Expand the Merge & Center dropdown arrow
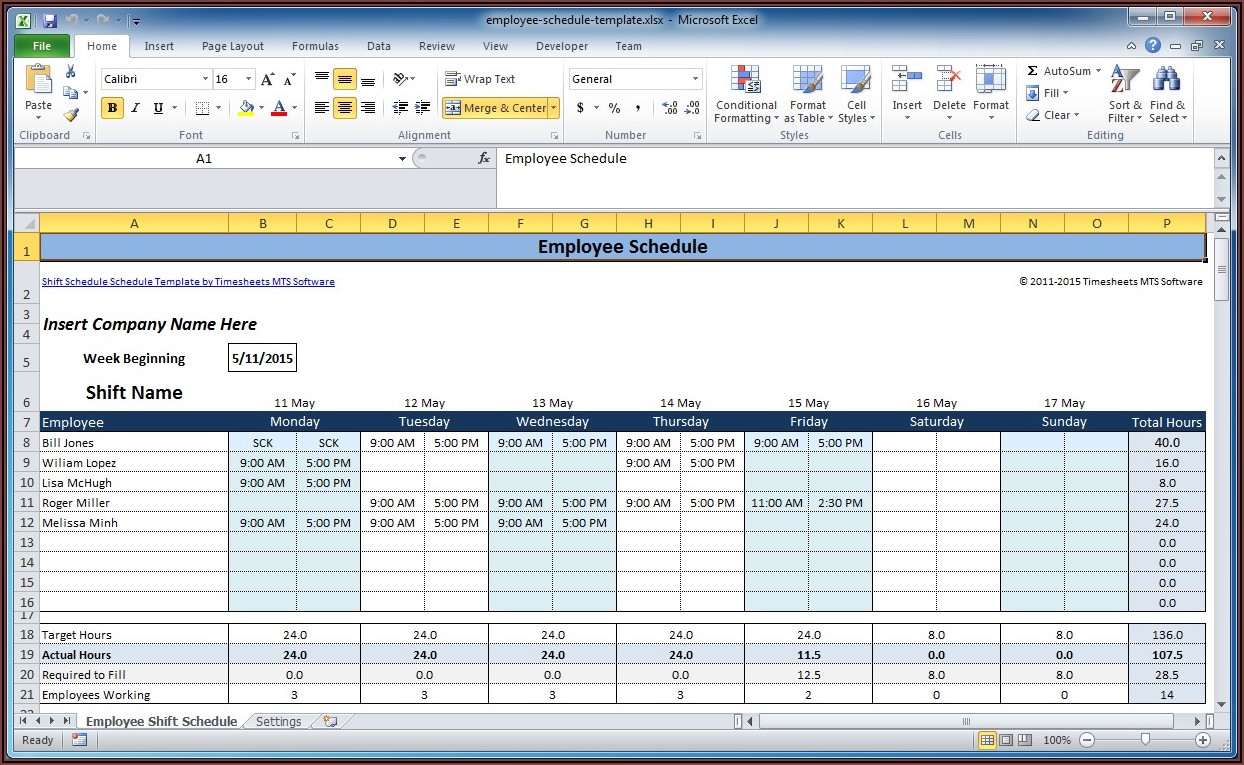The image size is (1244, 765). [554, 108]
